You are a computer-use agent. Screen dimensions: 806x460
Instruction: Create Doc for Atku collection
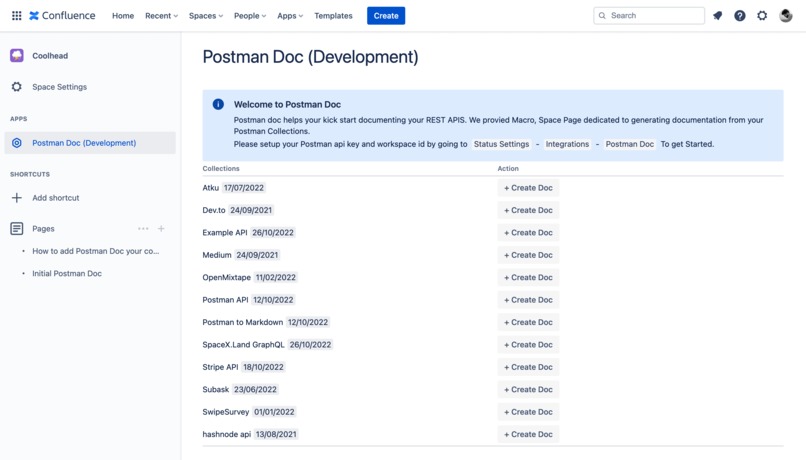(x=528, y=188)
